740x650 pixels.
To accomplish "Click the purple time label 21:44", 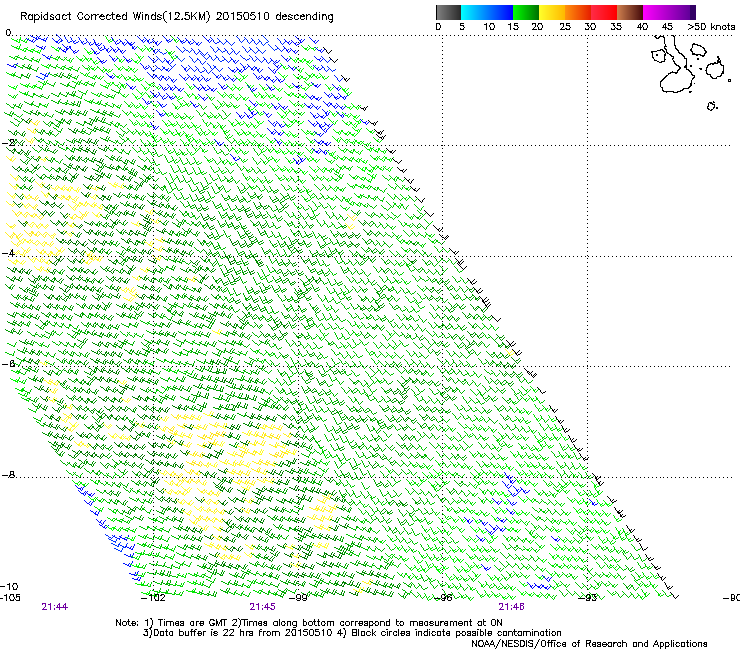I will tap(55, 607).
